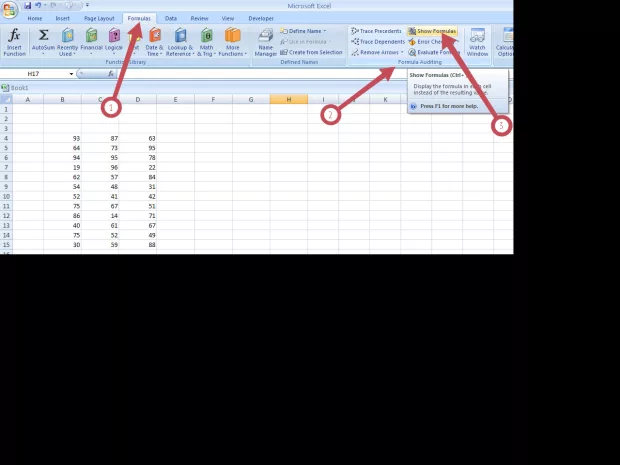Toggle Show Formulas button

point(432,31)
